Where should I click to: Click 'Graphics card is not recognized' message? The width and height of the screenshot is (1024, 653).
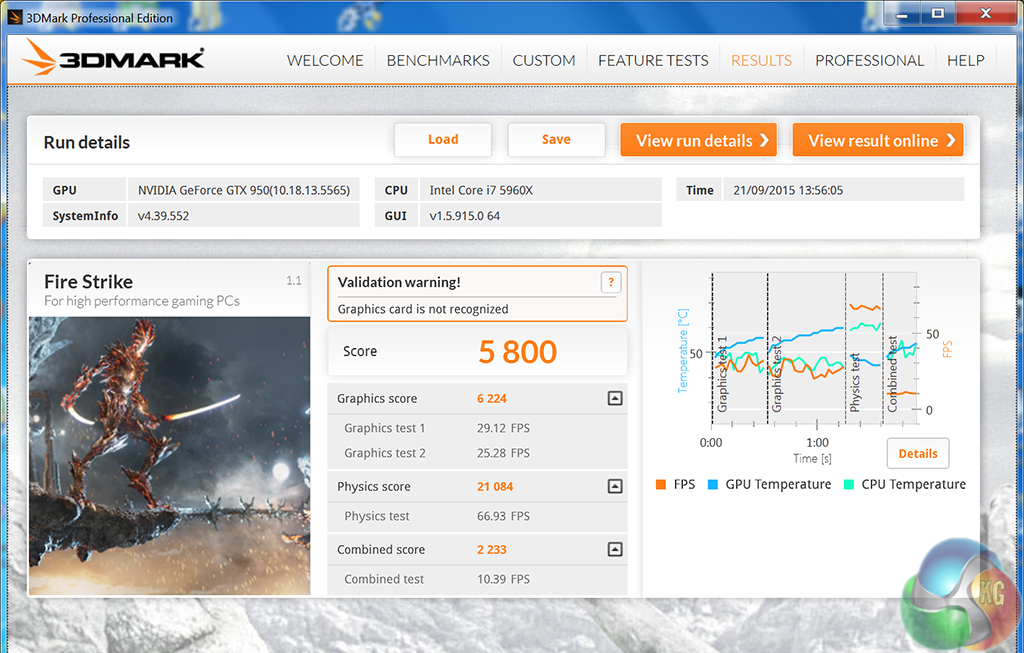point(423,309)
